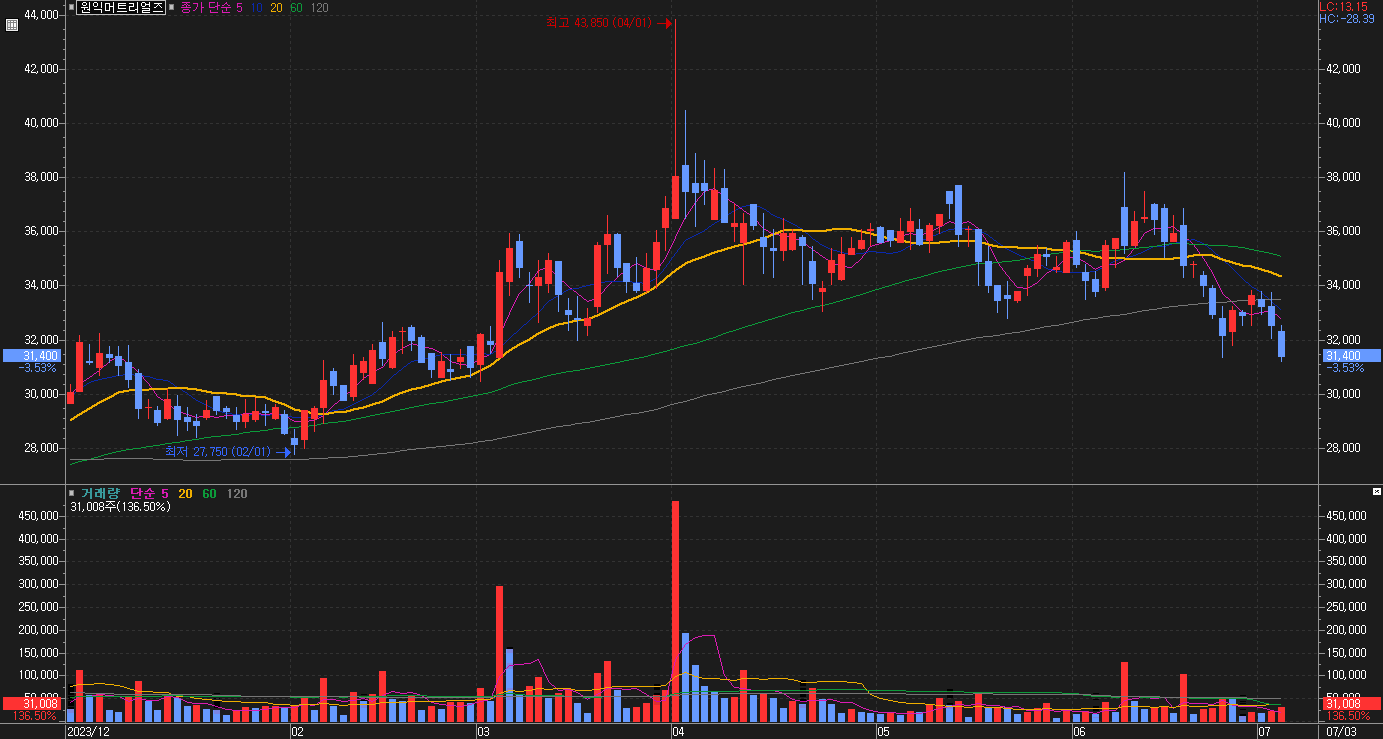The height and width of the screenshot is (739, 1383).
Task: Click the 최고 43,850 (04/01) high marker
Action: [609, 22]
